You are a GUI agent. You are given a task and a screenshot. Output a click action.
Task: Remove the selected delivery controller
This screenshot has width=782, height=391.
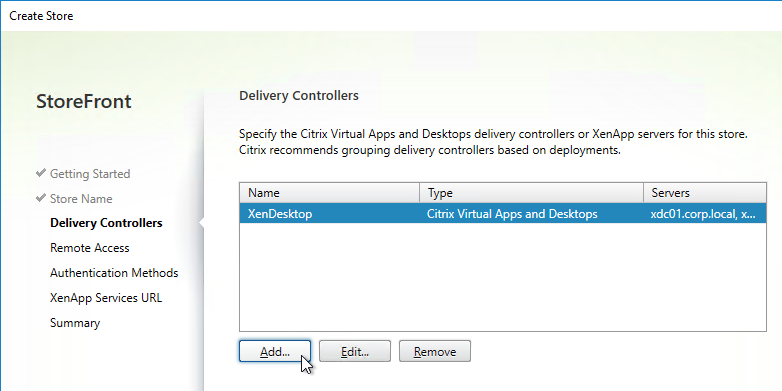coord(434,351)
